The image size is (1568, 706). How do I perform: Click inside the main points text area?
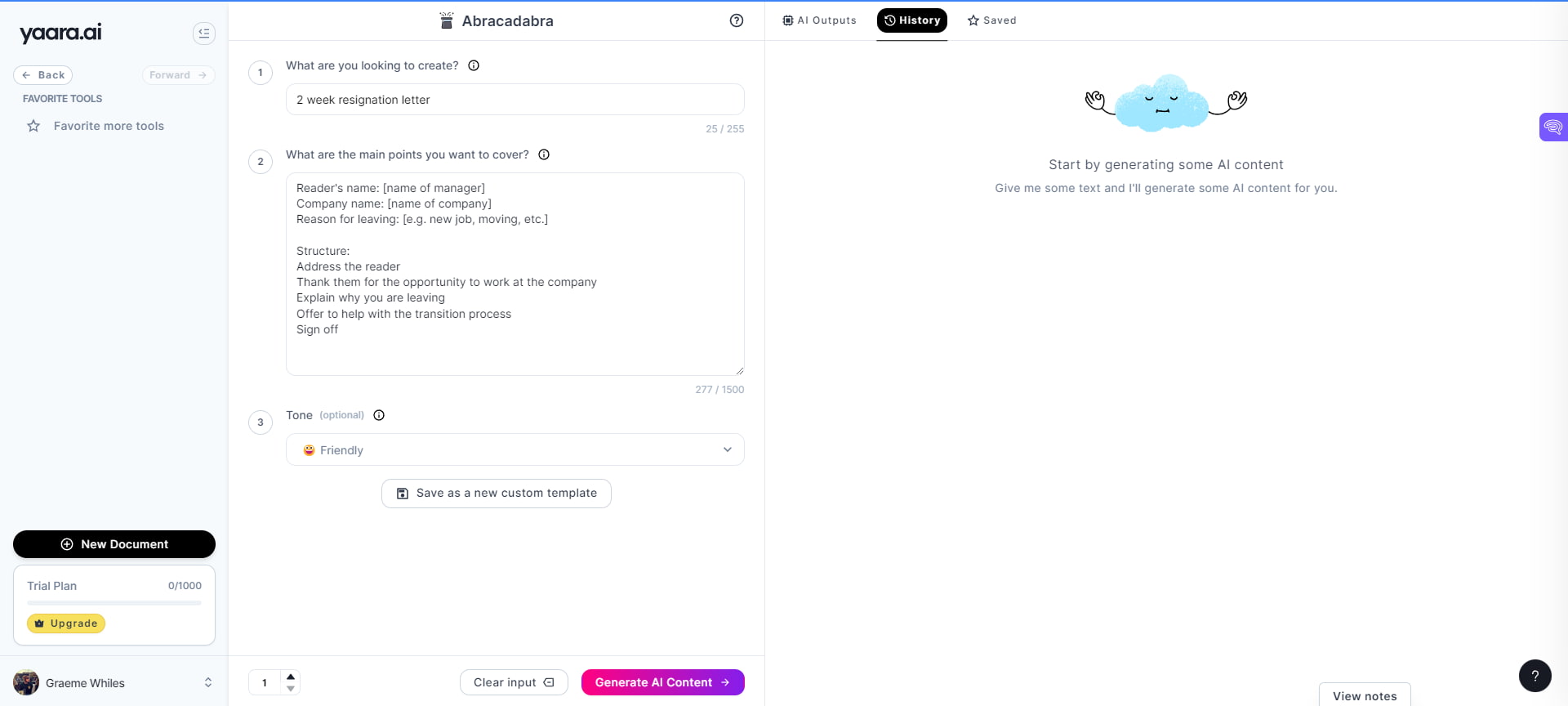point(514,274)
